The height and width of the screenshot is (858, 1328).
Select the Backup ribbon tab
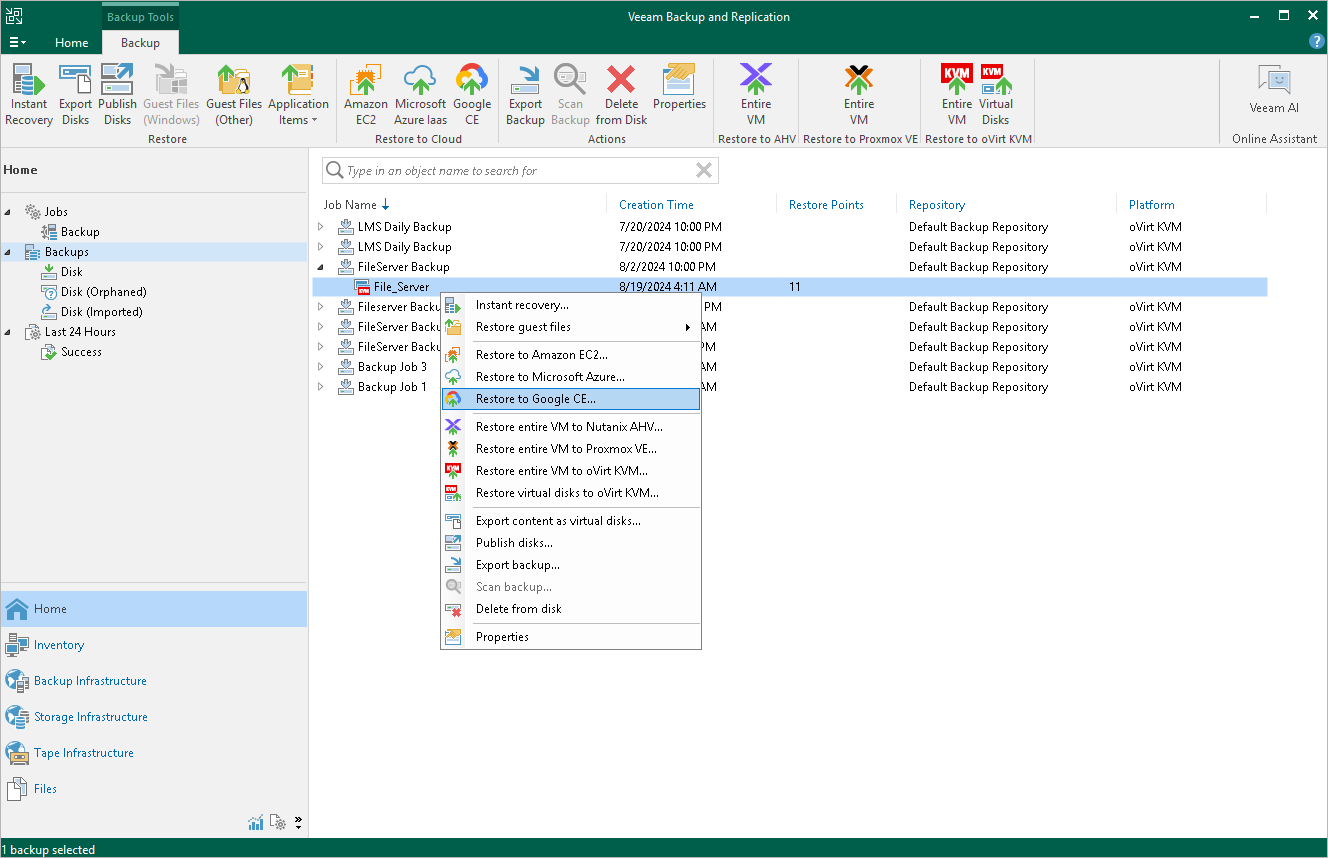click(140, 43)
